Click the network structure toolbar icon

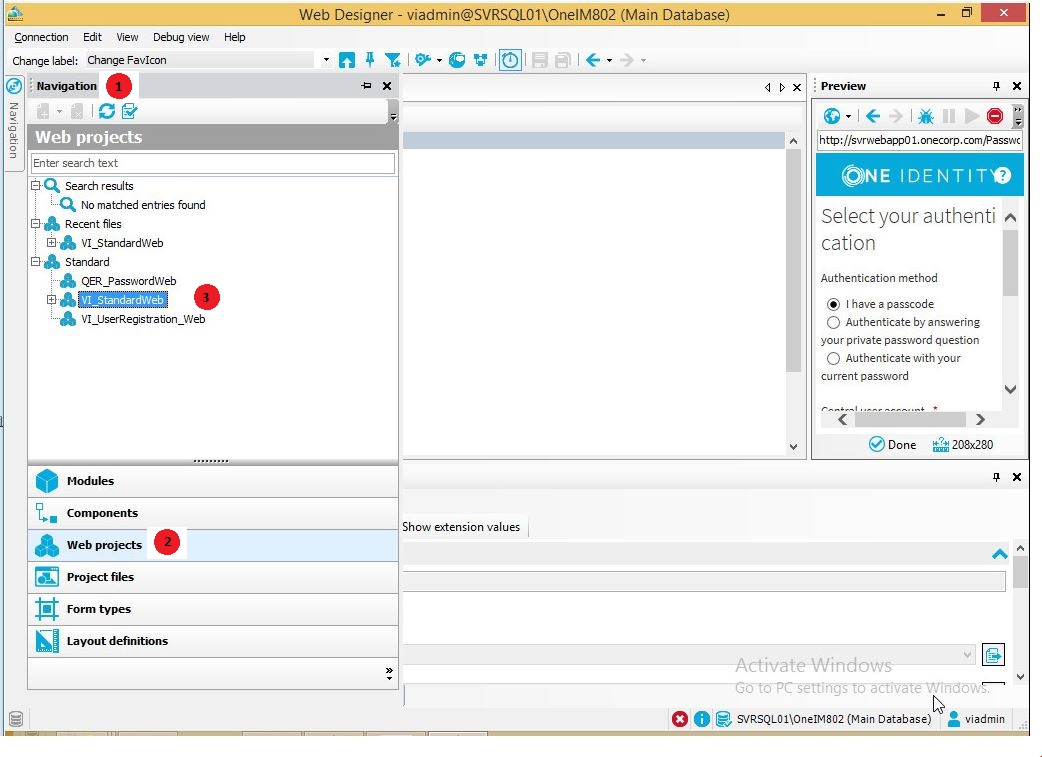coord(480,60)
